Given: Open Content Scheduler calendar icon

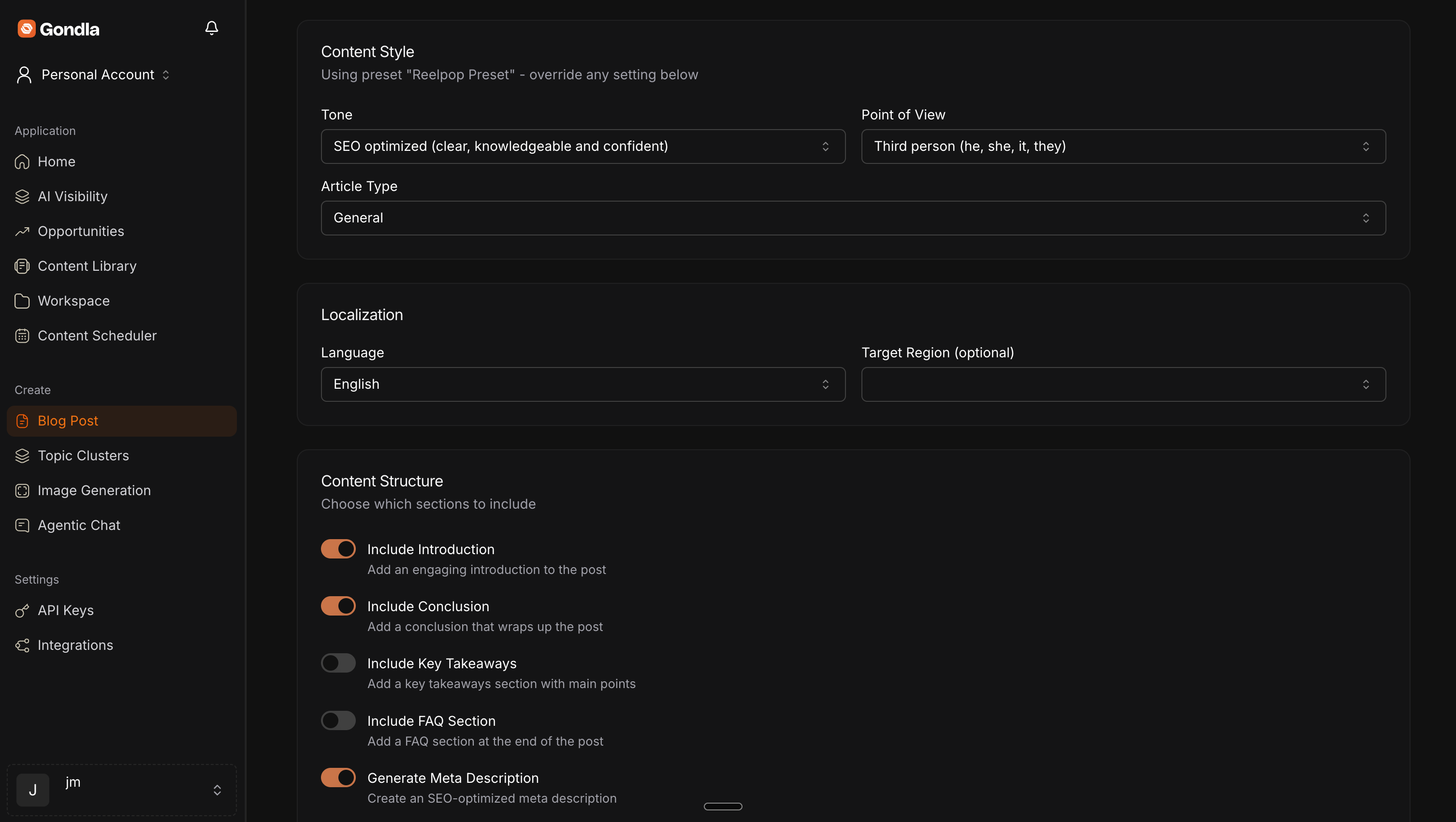Looking at the screenshot, I should pos(22,335).
